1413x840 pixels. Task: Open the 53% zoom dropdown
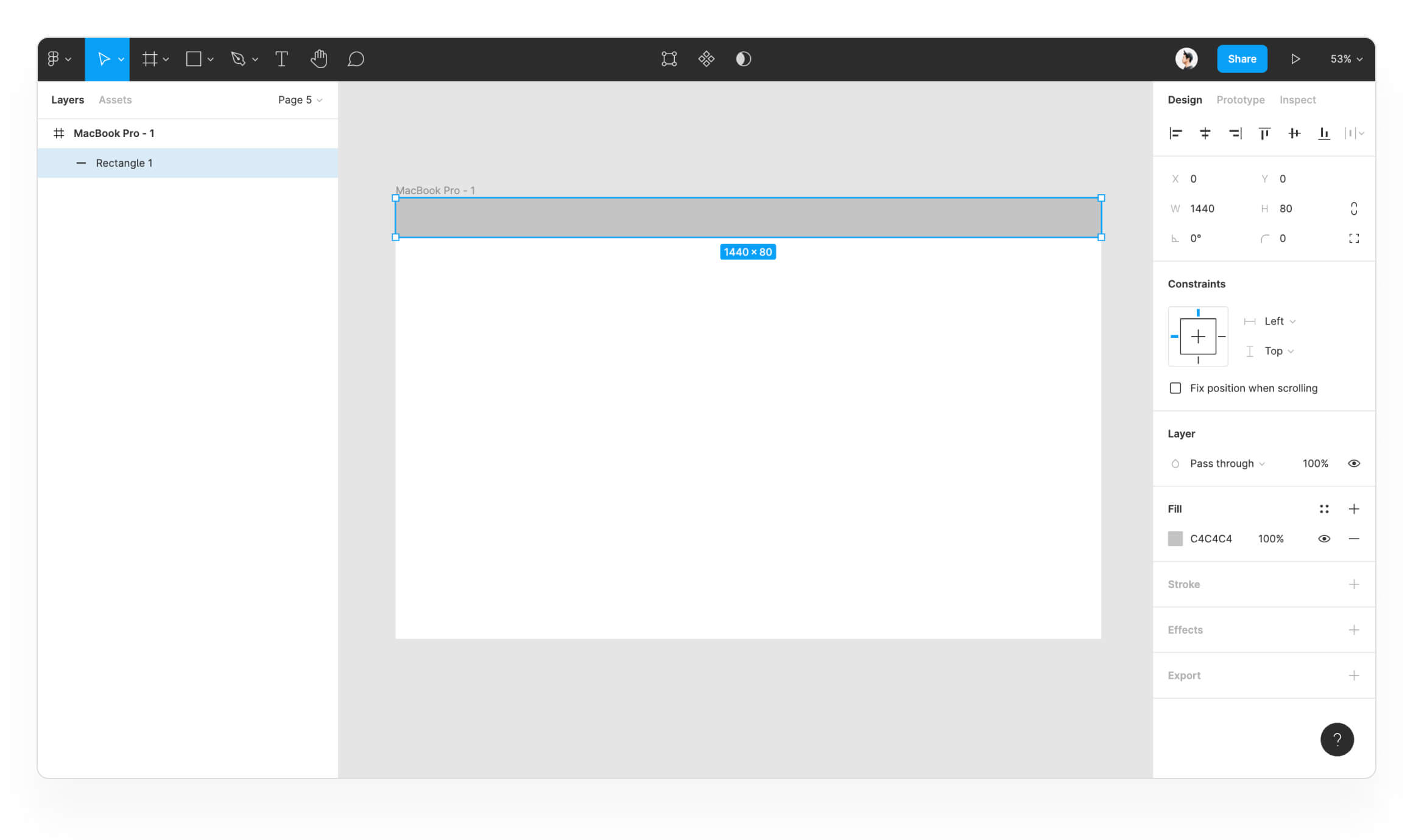(1346, 59)
